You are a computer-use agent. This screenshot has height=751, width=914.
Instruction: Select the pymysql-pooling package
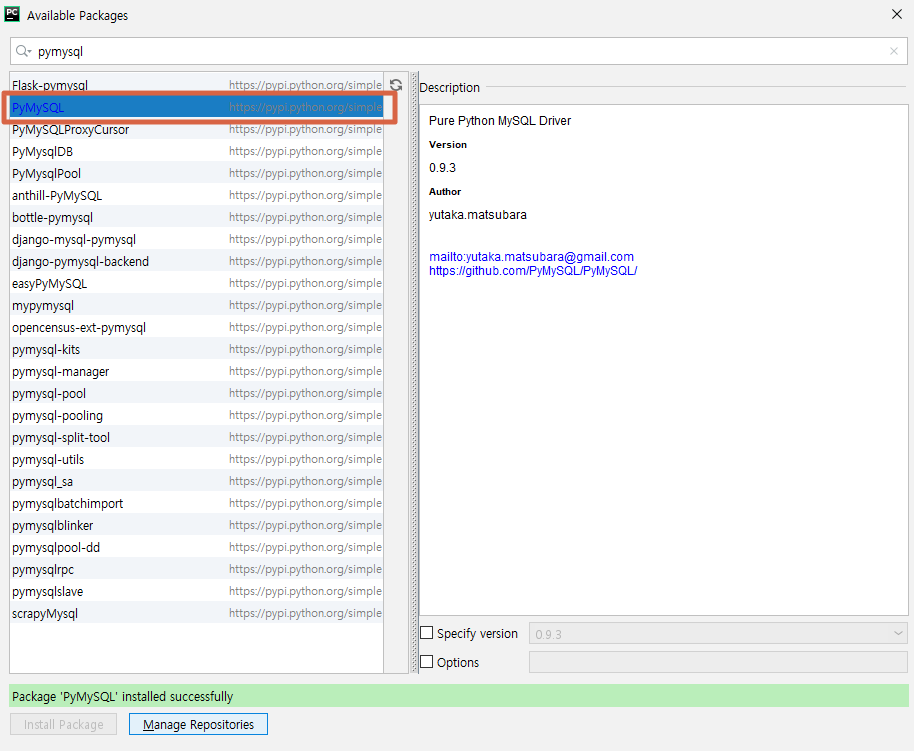(196, 416)
